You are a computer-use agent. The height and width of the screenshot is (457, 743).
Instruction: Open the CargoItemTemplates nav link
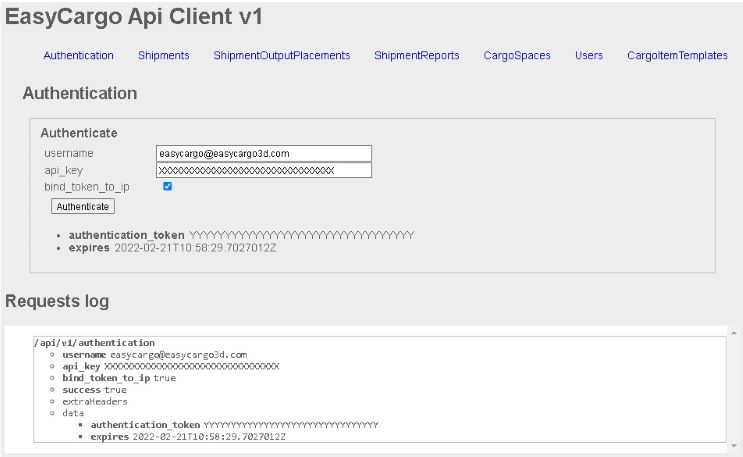pos(677,55)
